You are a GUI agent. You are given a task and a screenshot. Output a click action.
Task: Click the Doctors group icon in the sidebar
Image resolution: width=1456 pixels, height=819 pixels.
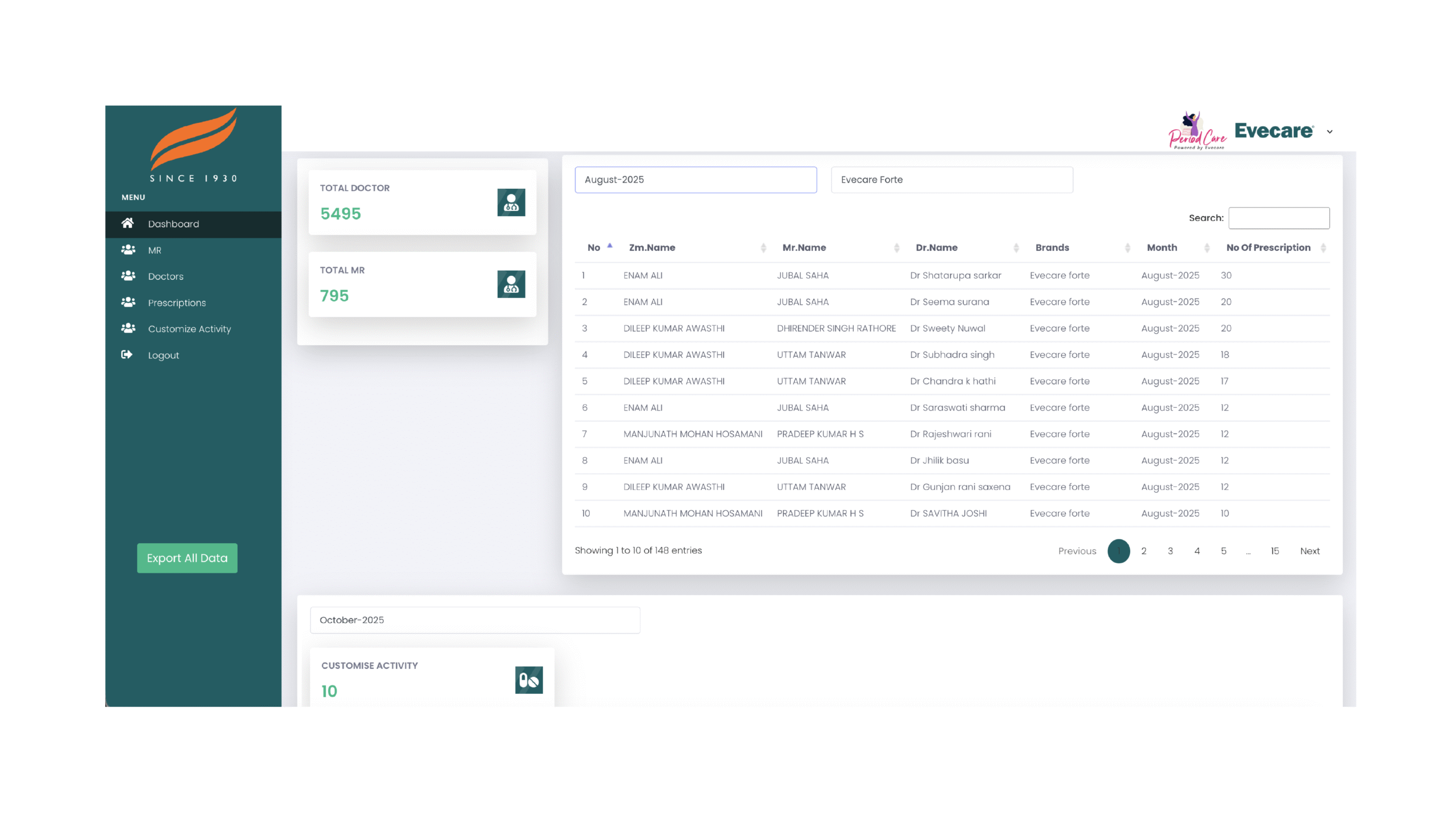[x=128, y=276]
